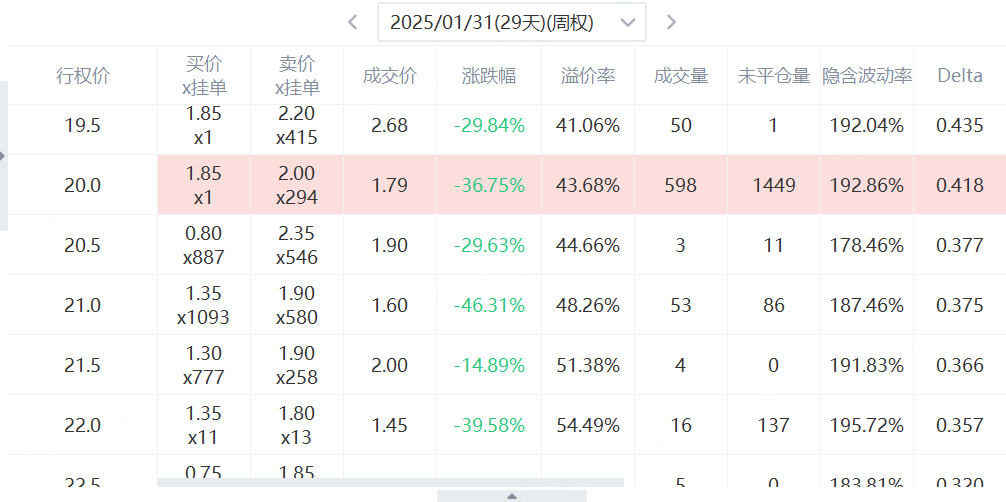This screenshot has width=1006, height=502.
Task: Click ask price 2.00 x294 cell
Action: 297,185
